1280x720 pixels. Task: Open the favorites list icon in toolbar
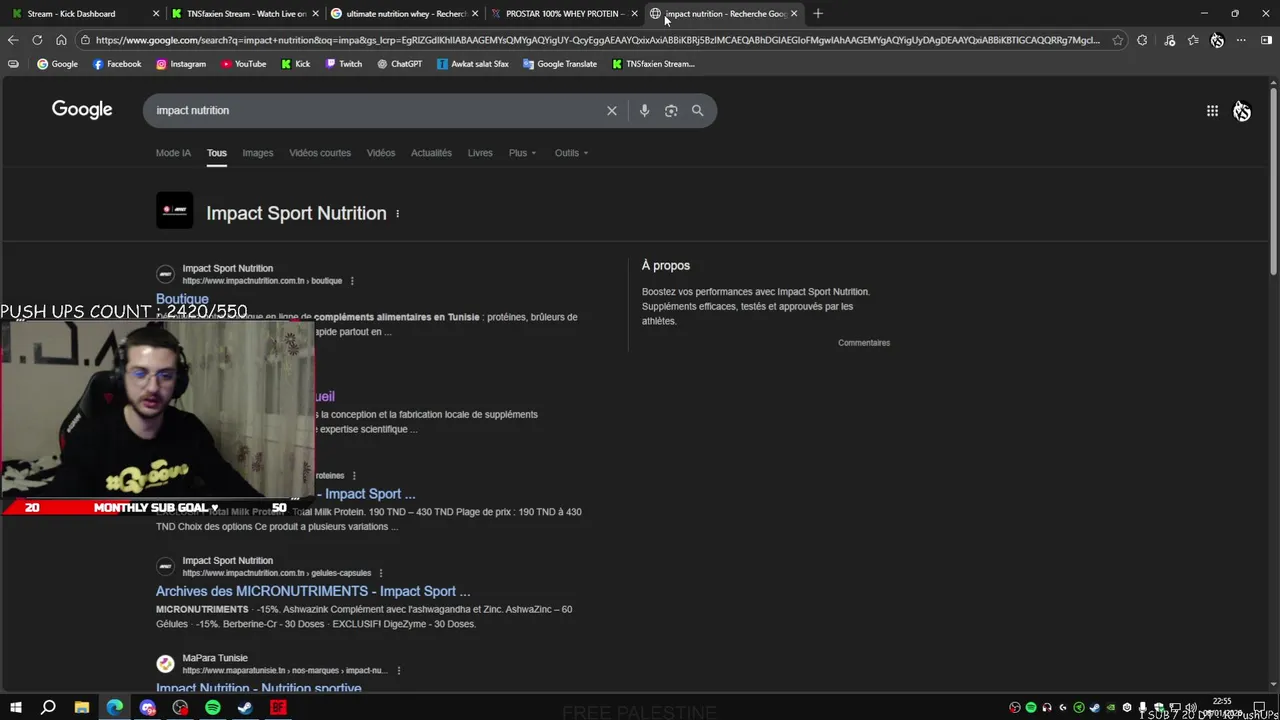[x=1193, y=40]
